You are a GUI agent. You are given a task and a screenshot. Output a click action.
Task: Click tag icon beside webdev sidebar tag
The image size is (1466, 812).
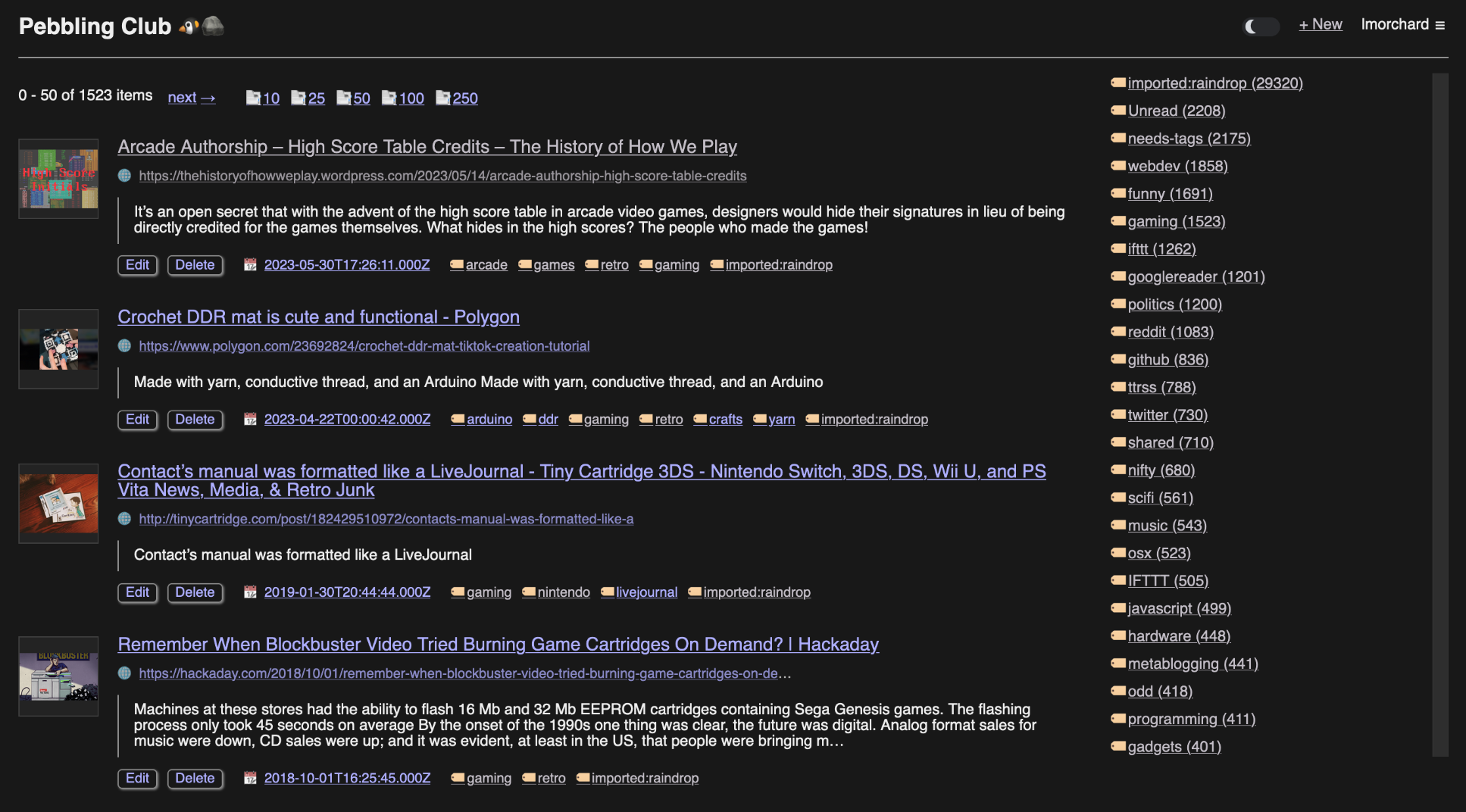click(x=1117, y=166)
